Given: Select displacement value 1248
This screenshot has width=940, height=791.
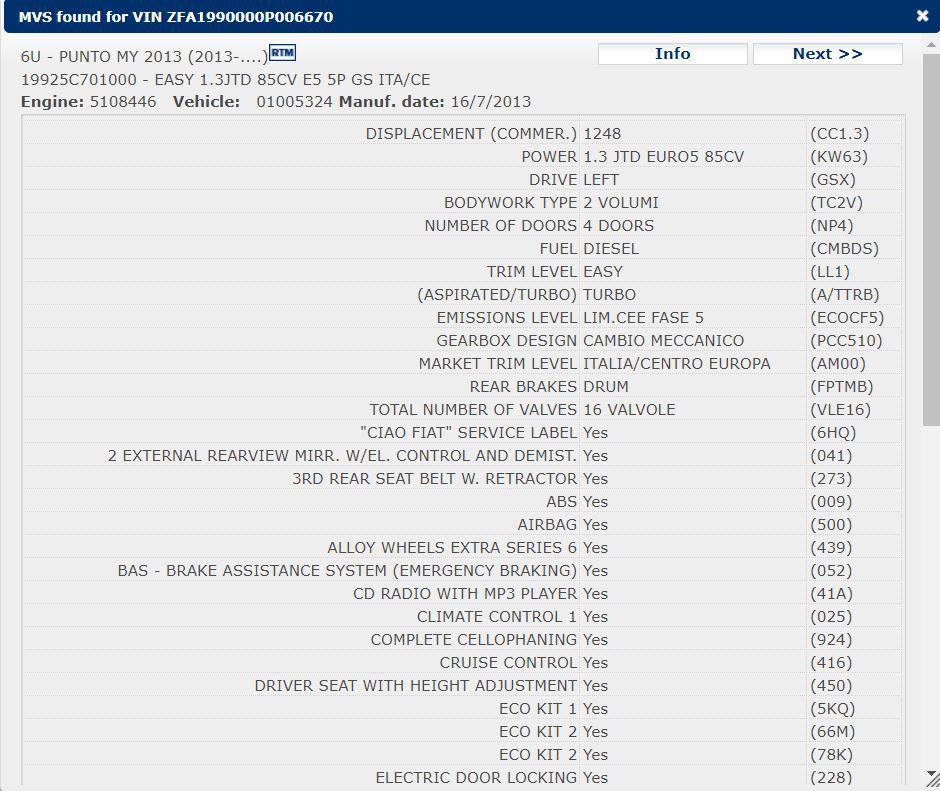Looking at the screenshot, I should coord(602,134).
